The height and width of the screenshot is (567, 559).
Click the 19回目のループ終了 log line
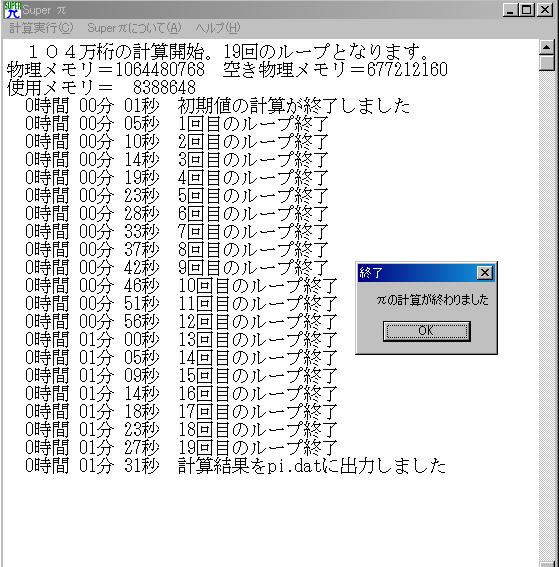click(x=182, y=447)
